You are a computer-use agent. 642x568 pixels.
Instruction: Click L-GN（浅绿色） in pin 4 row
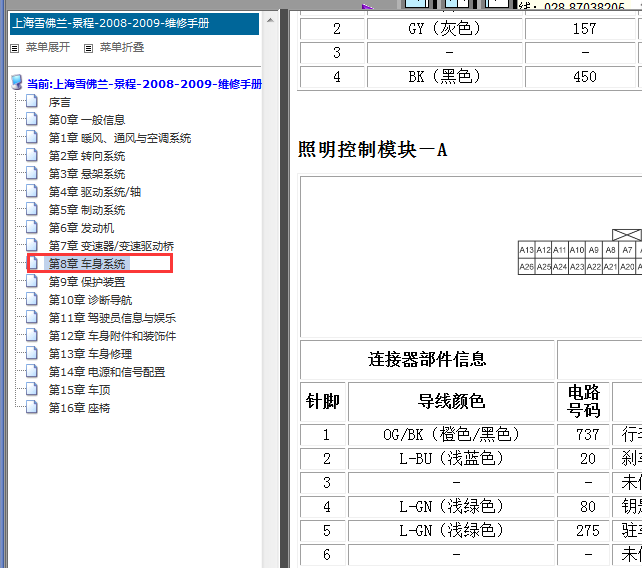pyautogui.click(x=452, y=507)
